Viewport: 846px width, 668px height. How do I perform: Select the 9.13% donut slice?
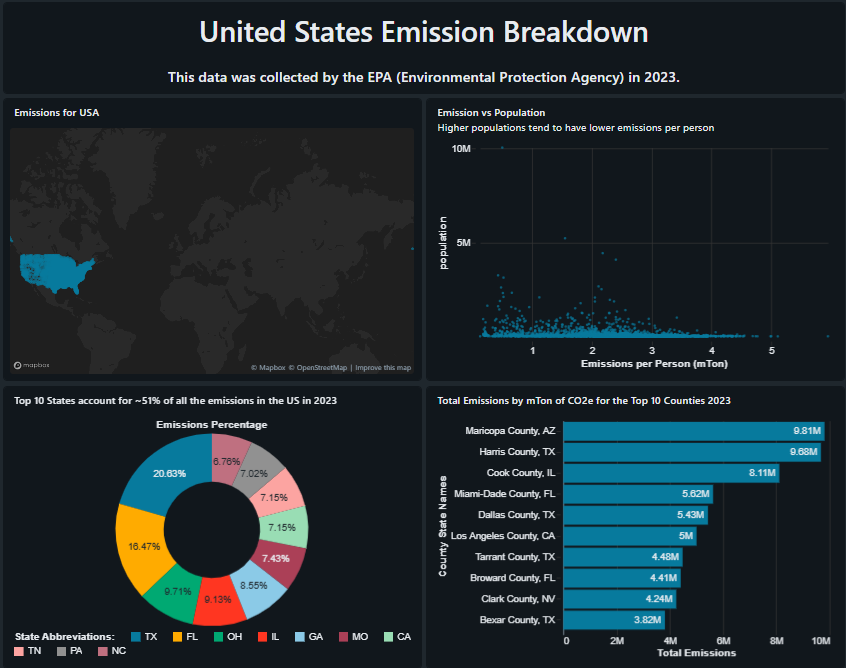point(218,600)
